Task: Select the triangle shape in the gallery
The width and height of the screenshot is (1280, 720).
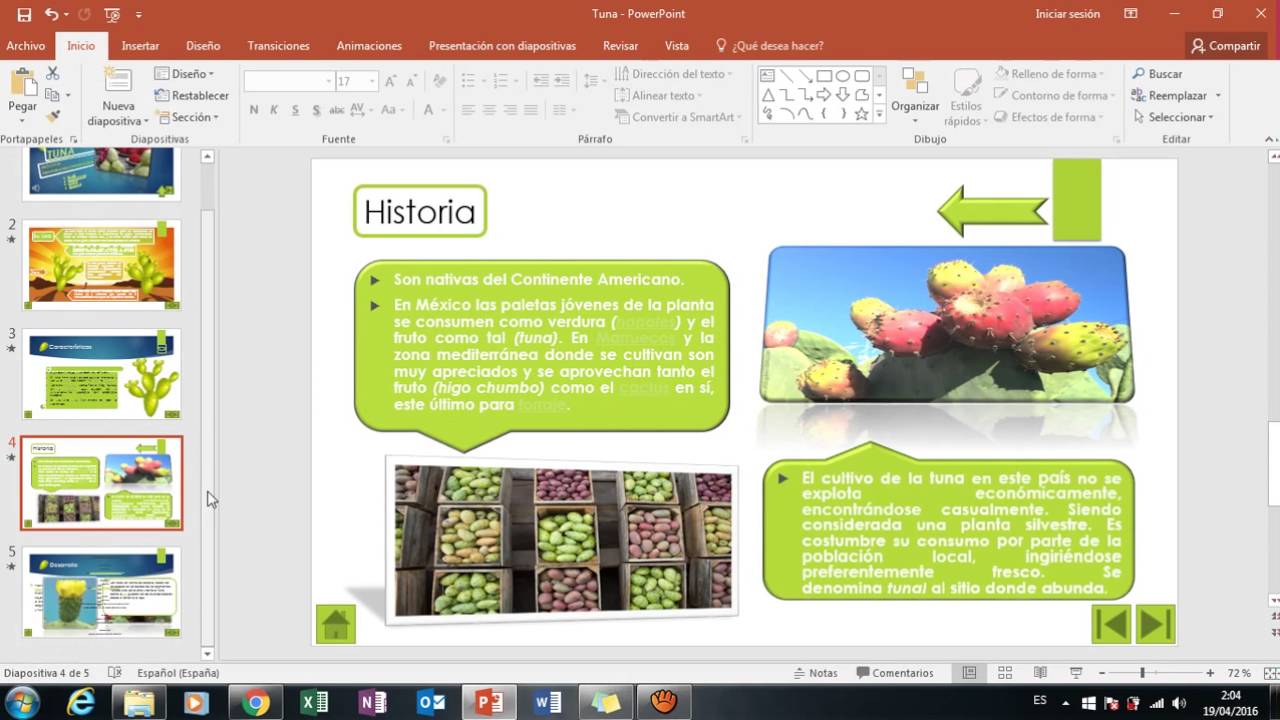Action: pos(768,95)
